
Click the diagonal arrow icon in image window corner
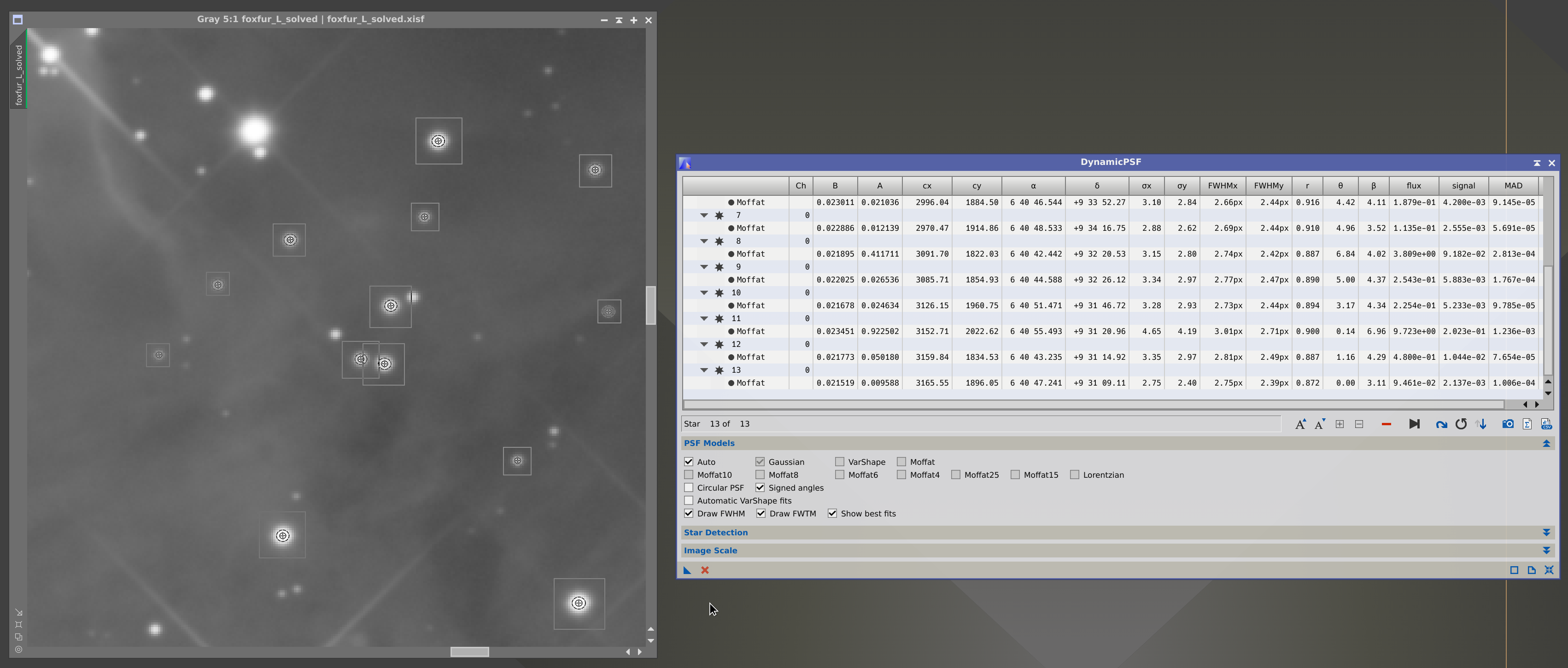[x=19, y=613]
